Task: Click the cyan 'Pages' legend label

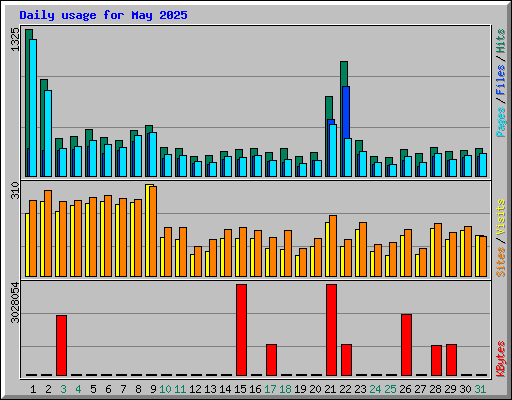Action: coord(501,122)
